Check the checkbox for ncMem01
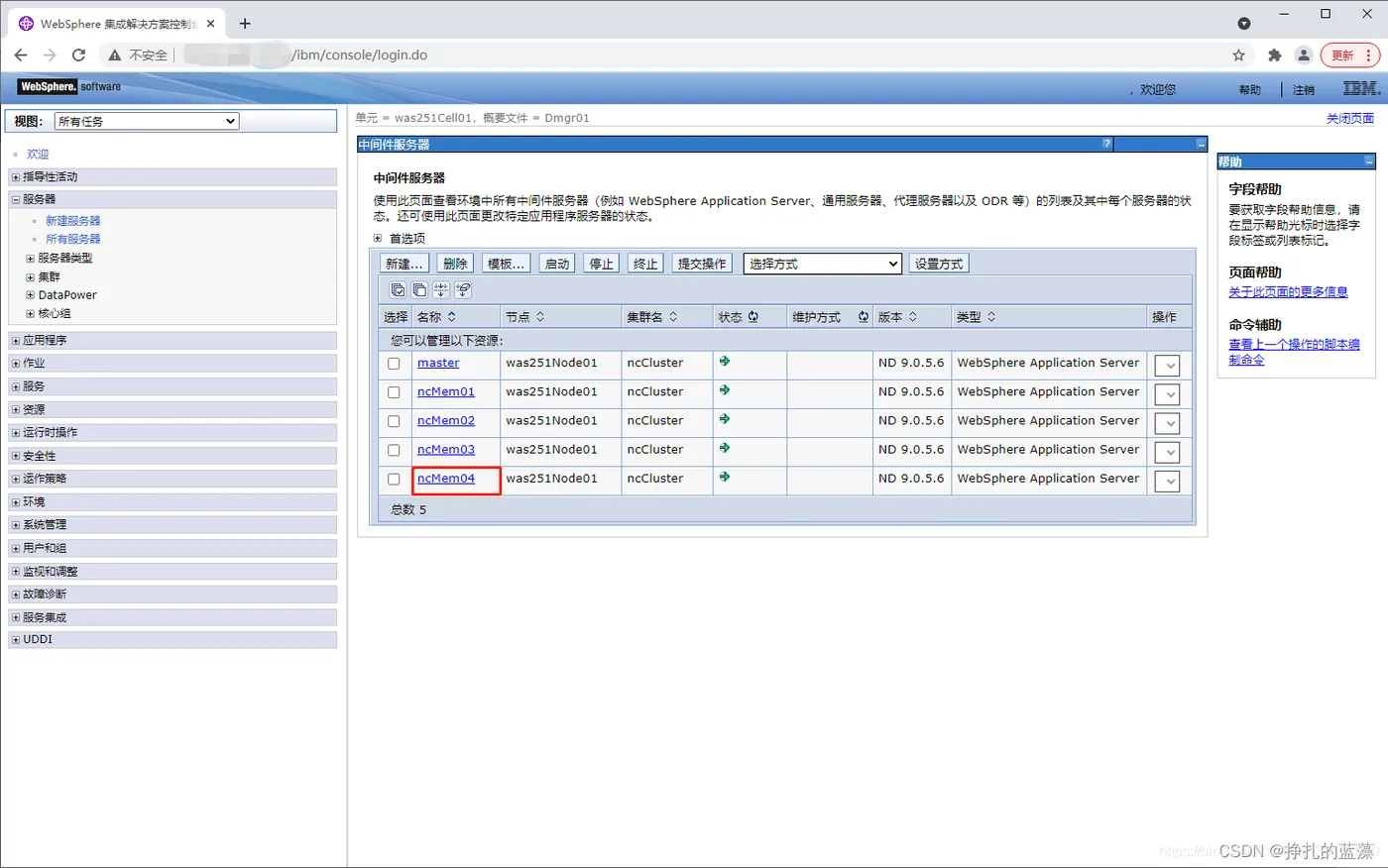 point(394,392)
